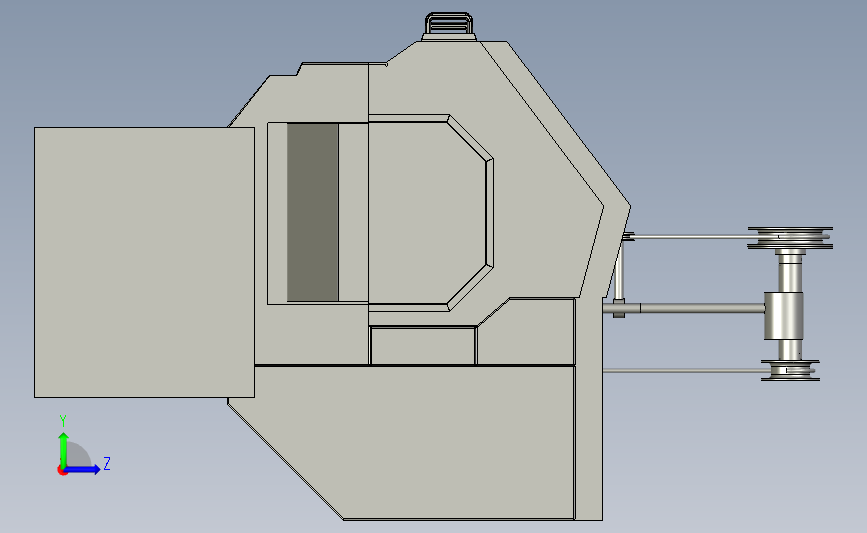Click the red origin dot of the triad

coord(62,471)
